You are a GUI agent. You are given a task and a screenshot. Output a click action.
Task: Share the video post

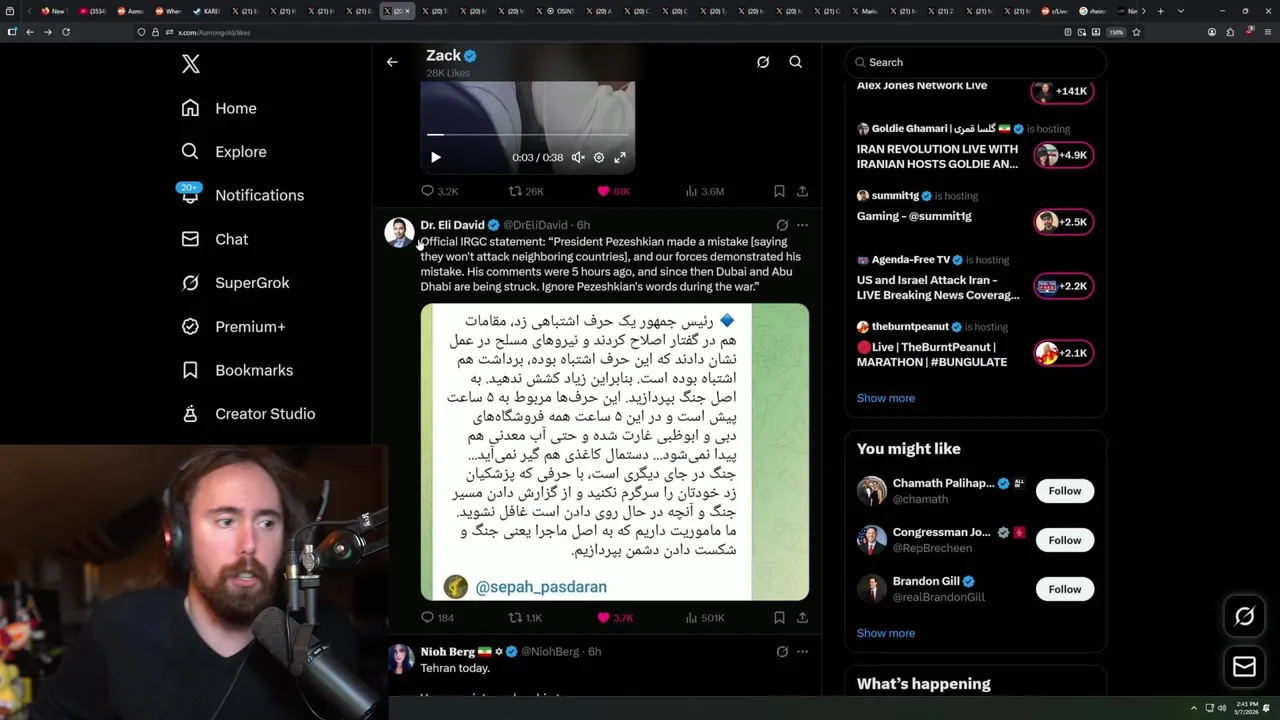802,191
